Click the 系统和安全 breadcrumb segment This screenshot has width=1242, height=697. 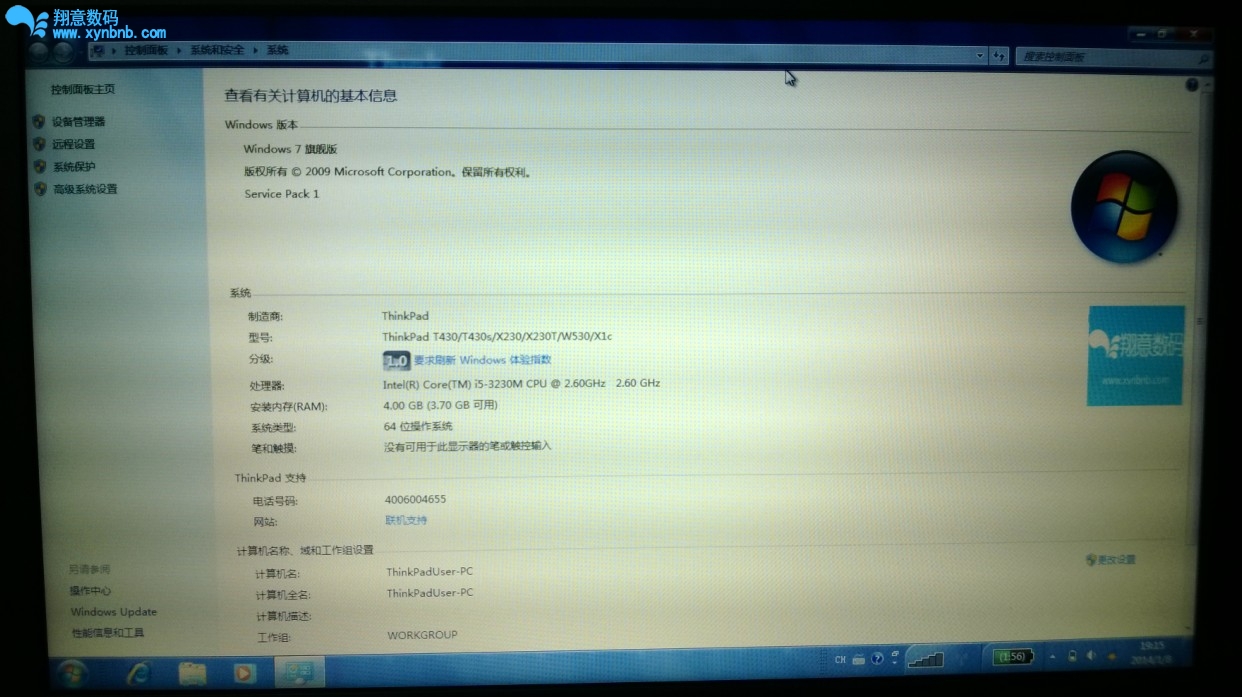tap(217, 50)
